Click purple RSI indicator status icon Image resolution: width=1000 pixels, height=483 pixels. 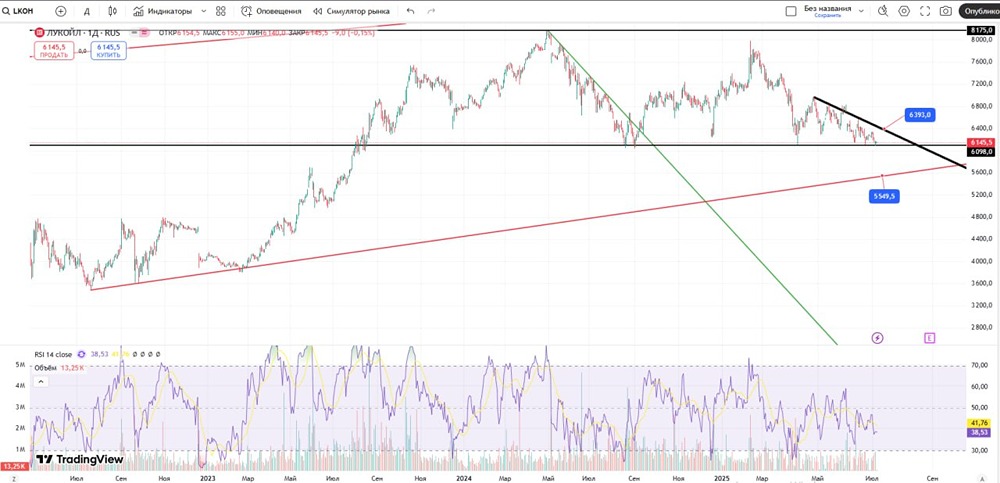(81, 353)
